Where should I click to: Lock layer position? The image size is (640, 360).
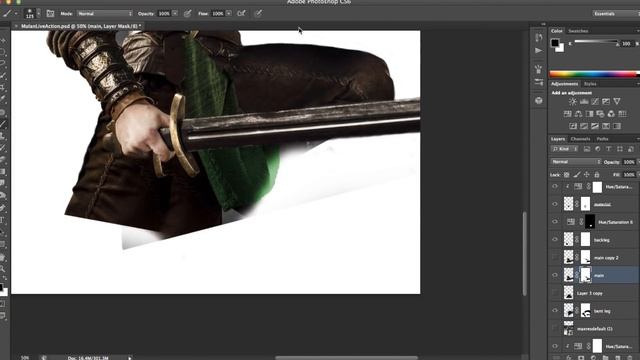click(x=587, y=175)
